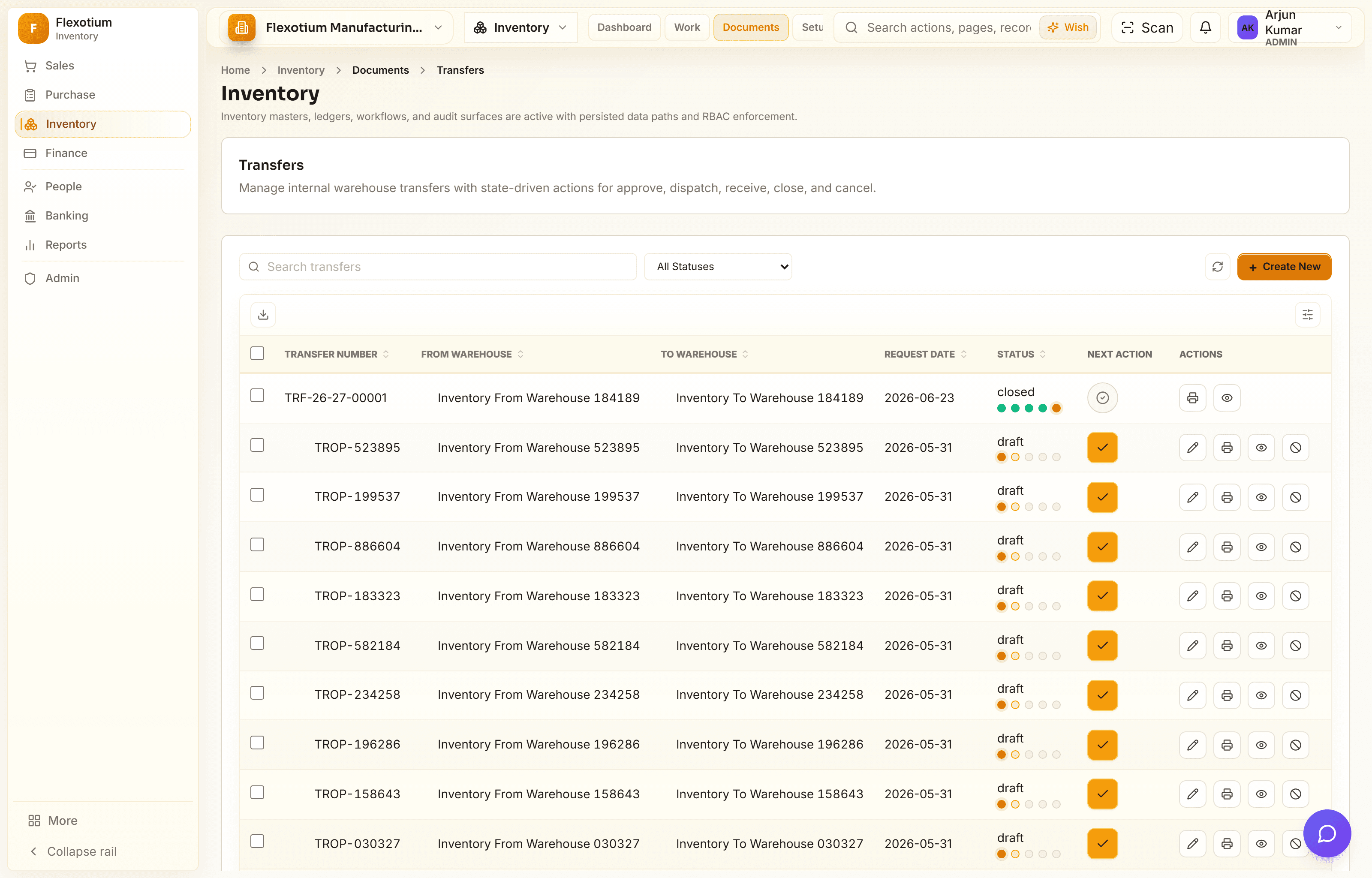The height and width of the screenshot is (878, 1372).
Task: Print transfer TRF-26-27-00001
Action: tap(1192, 398)
